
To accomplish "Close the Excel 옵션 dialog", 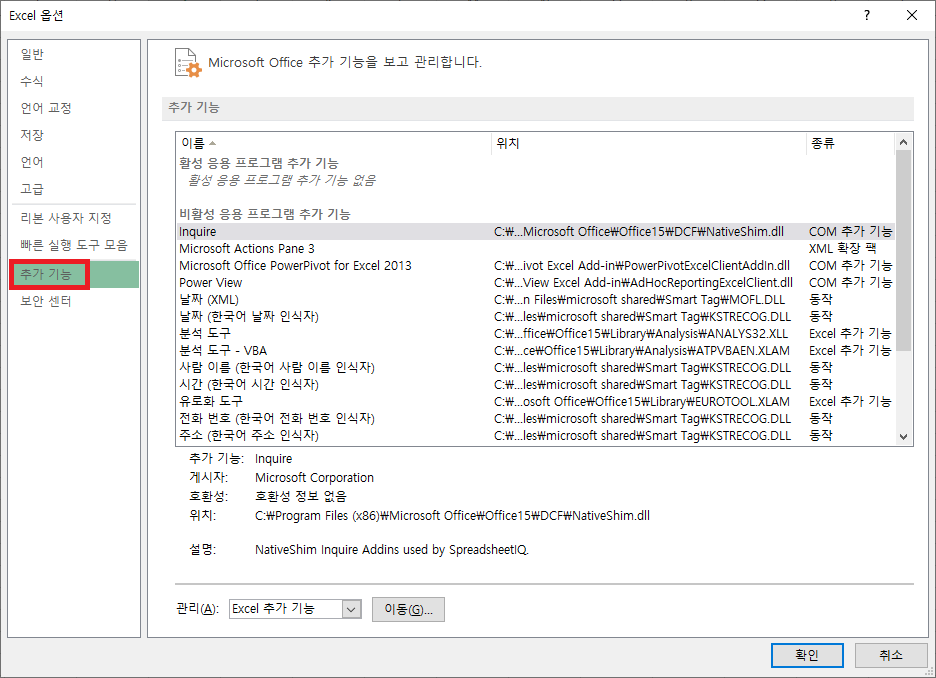I will [x=912, y=16].
